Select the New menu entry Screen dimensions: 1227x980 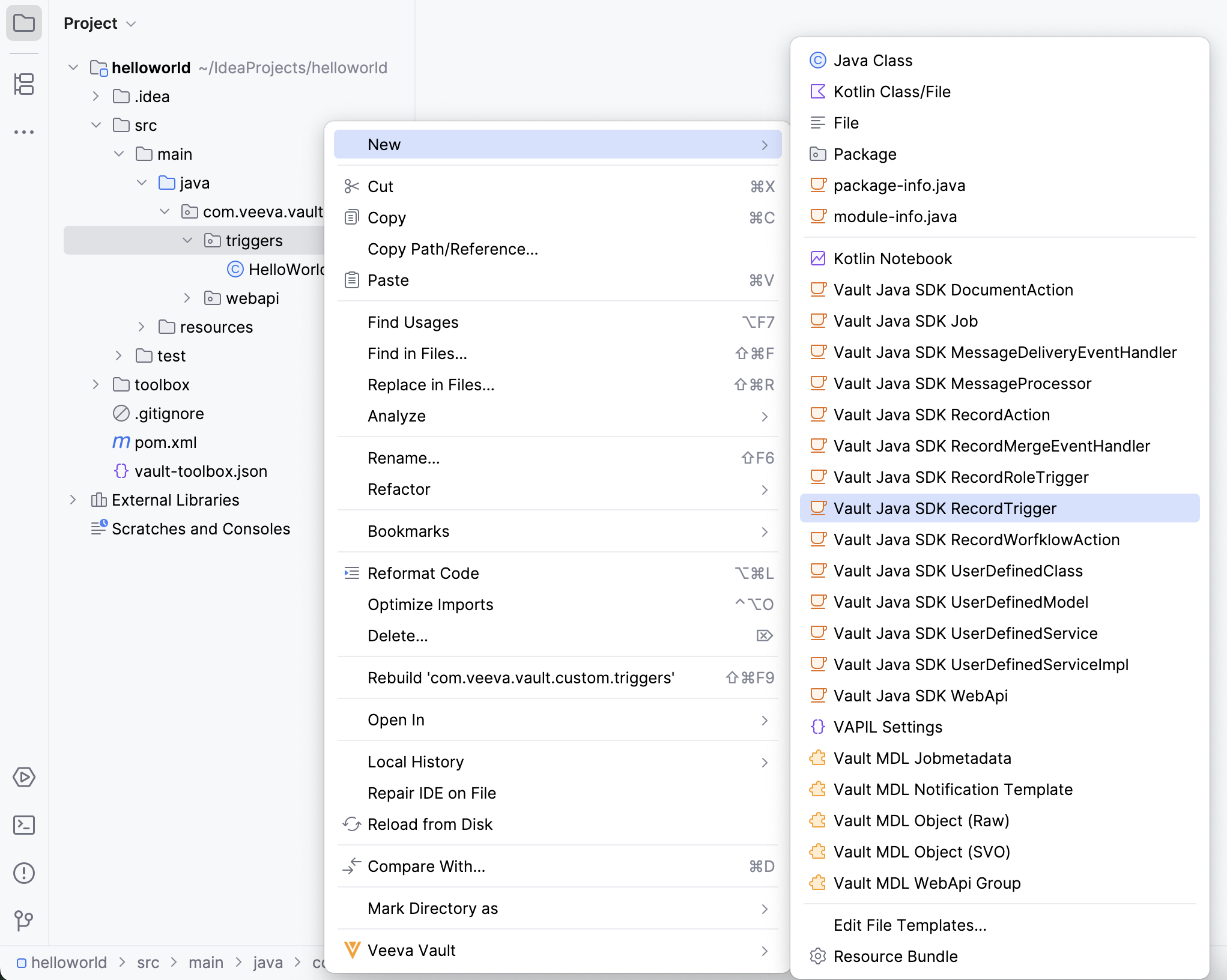click(x=557, y=145)
